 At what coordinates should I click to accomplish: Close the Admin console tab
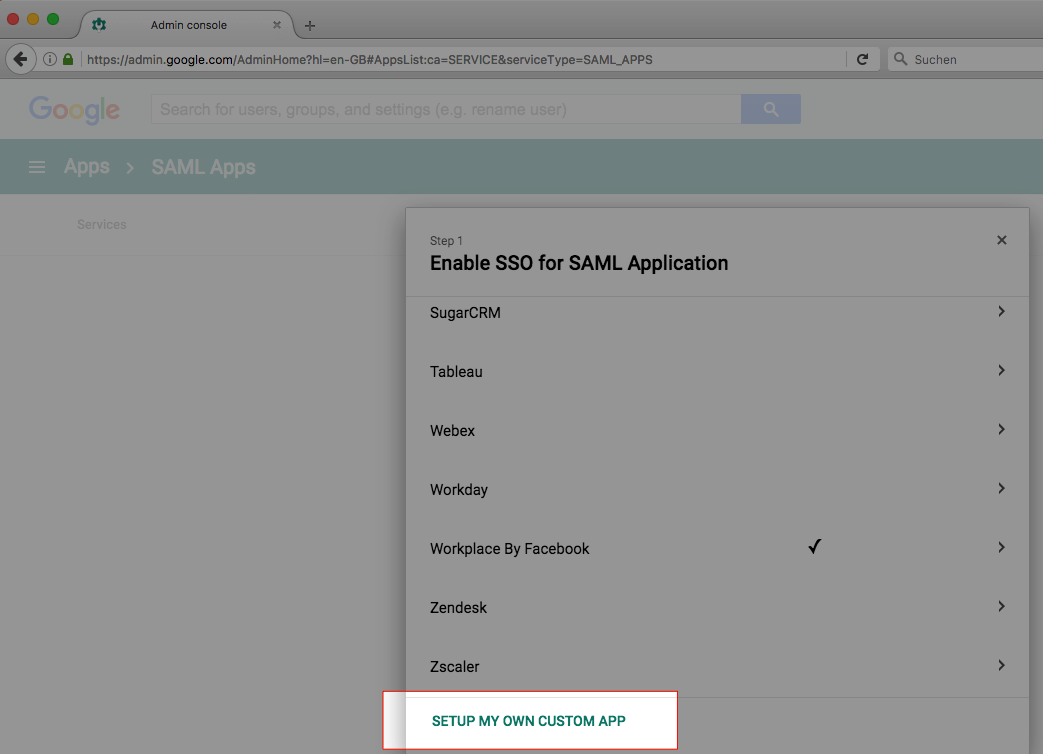(x=277, y=25)
